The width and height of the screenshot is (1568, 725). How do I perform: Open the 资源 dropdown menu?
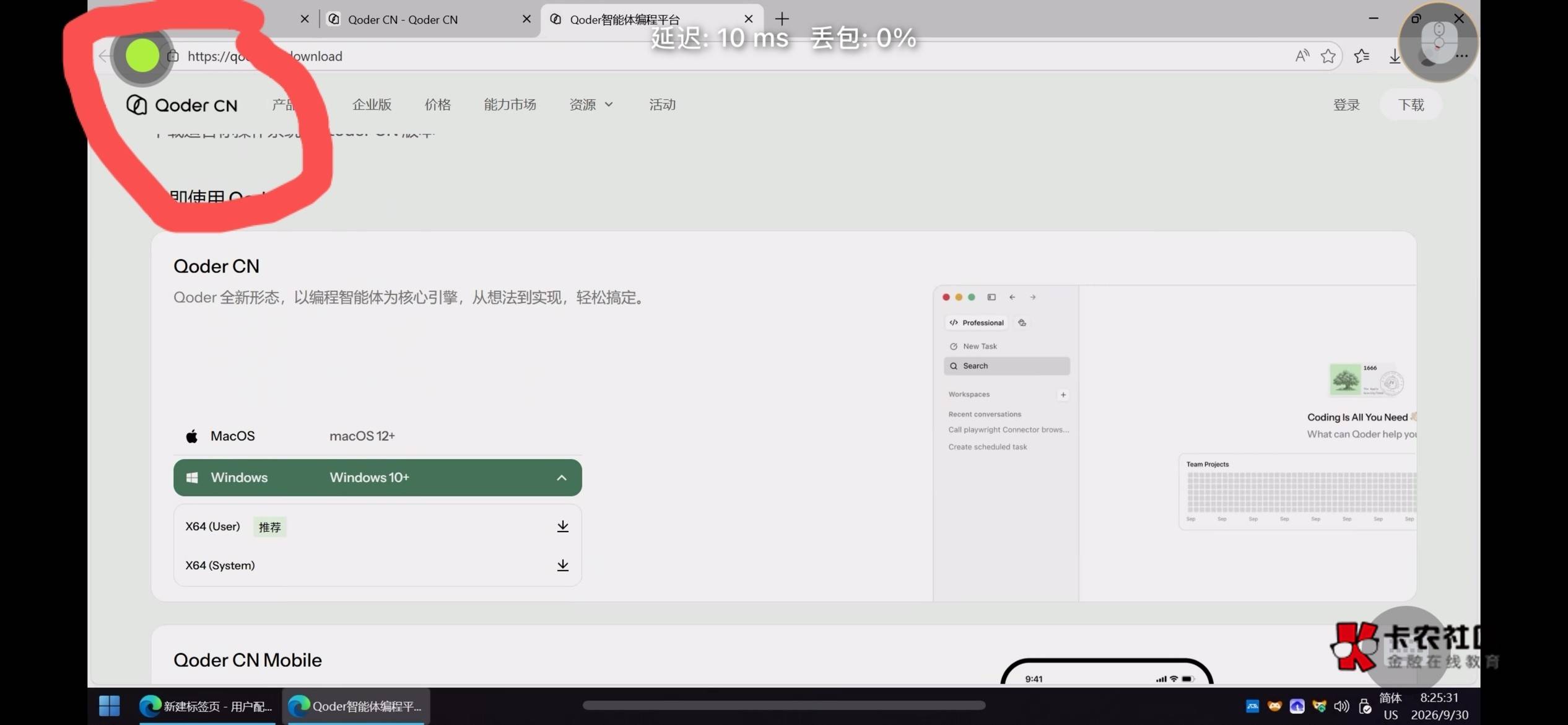pyautogui.click(x=591, y=105)
